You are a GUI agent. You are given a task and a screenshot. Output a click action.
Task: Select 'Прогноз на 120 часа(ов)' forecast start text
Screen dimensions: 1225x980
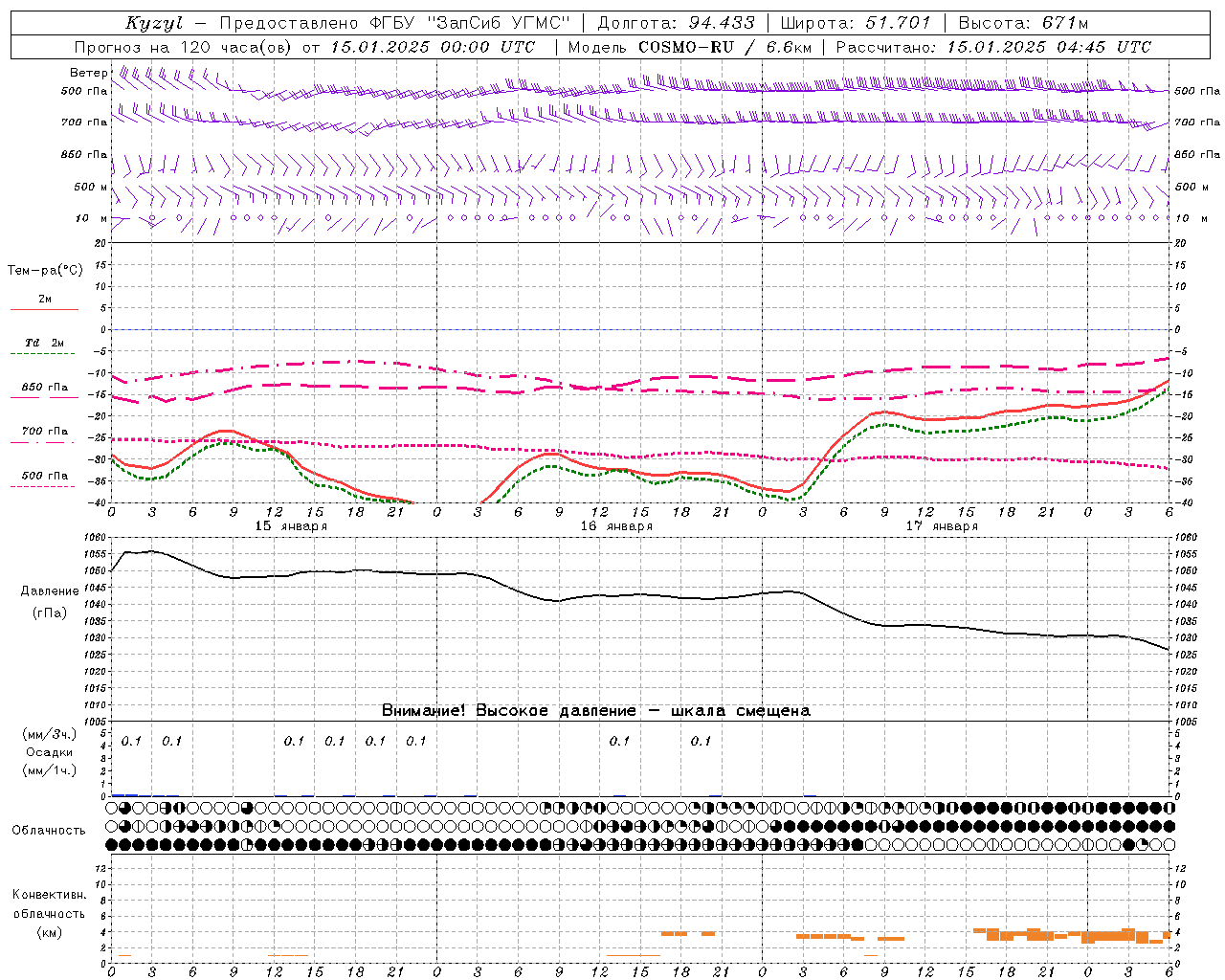point(184,47)
